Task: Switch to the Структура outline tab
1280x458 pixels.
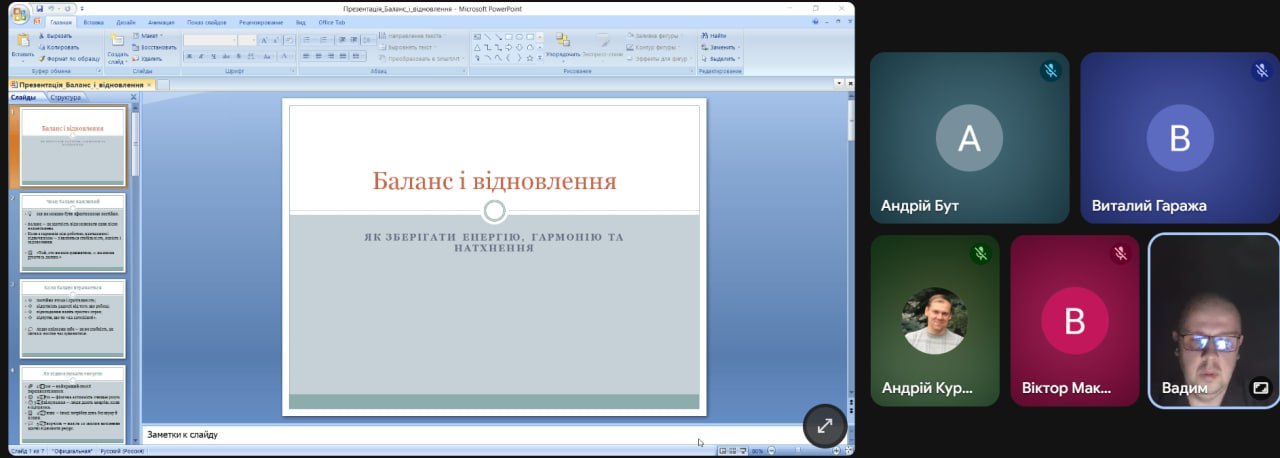Action: tap(66, 98)
